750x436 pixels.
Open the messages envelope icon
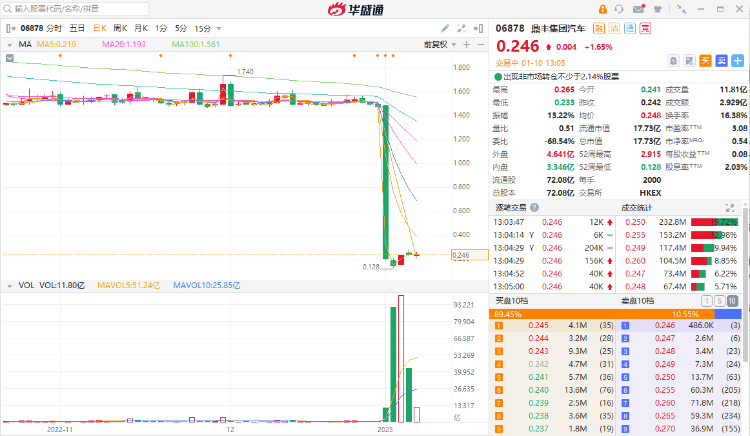pos(639,9)
